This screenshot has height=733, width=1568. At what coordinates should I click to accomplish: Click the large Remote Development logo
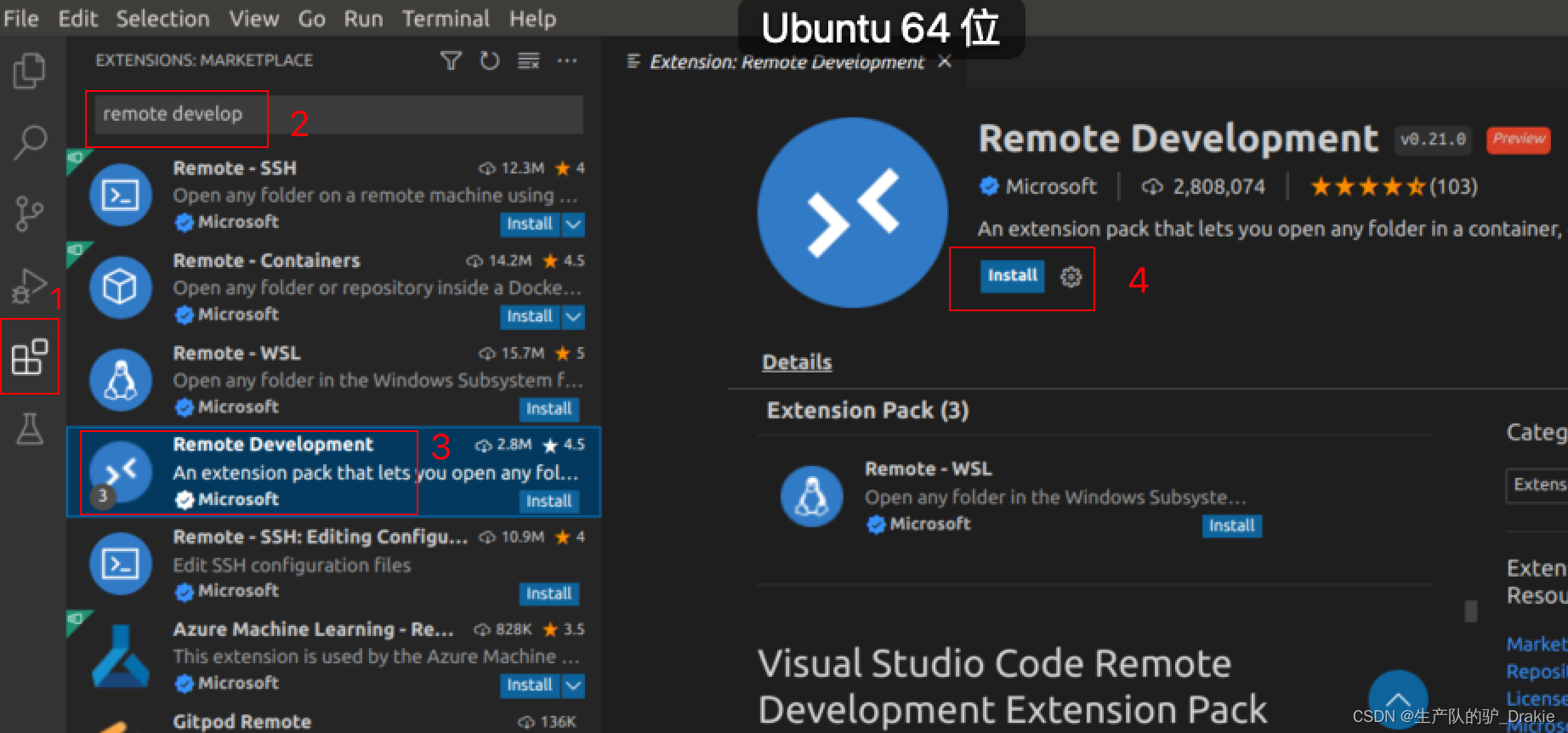853,213
